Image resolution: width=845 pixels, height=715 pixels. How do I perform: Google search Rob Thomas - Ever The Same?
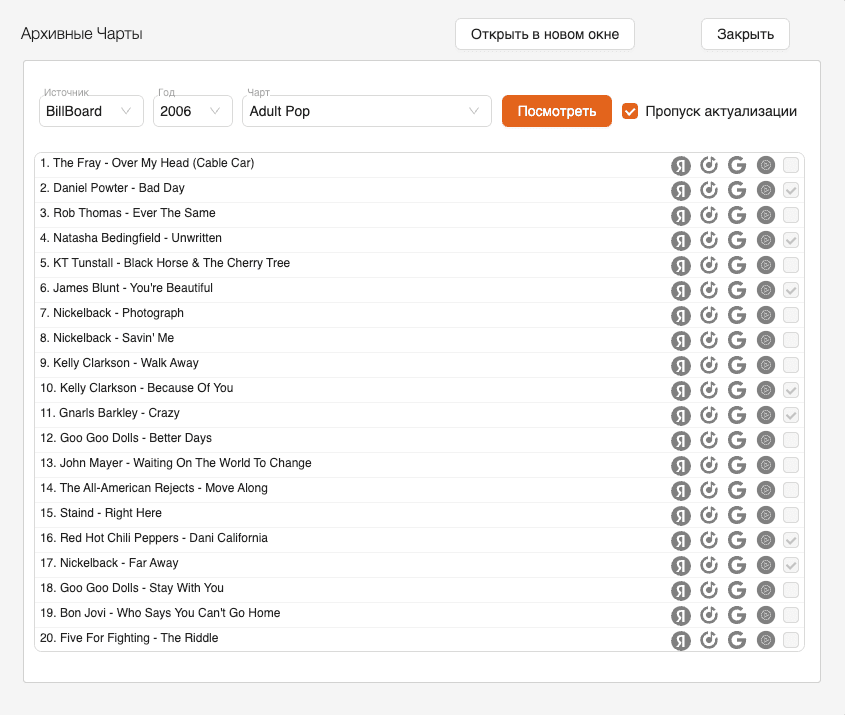click(737, 215)
